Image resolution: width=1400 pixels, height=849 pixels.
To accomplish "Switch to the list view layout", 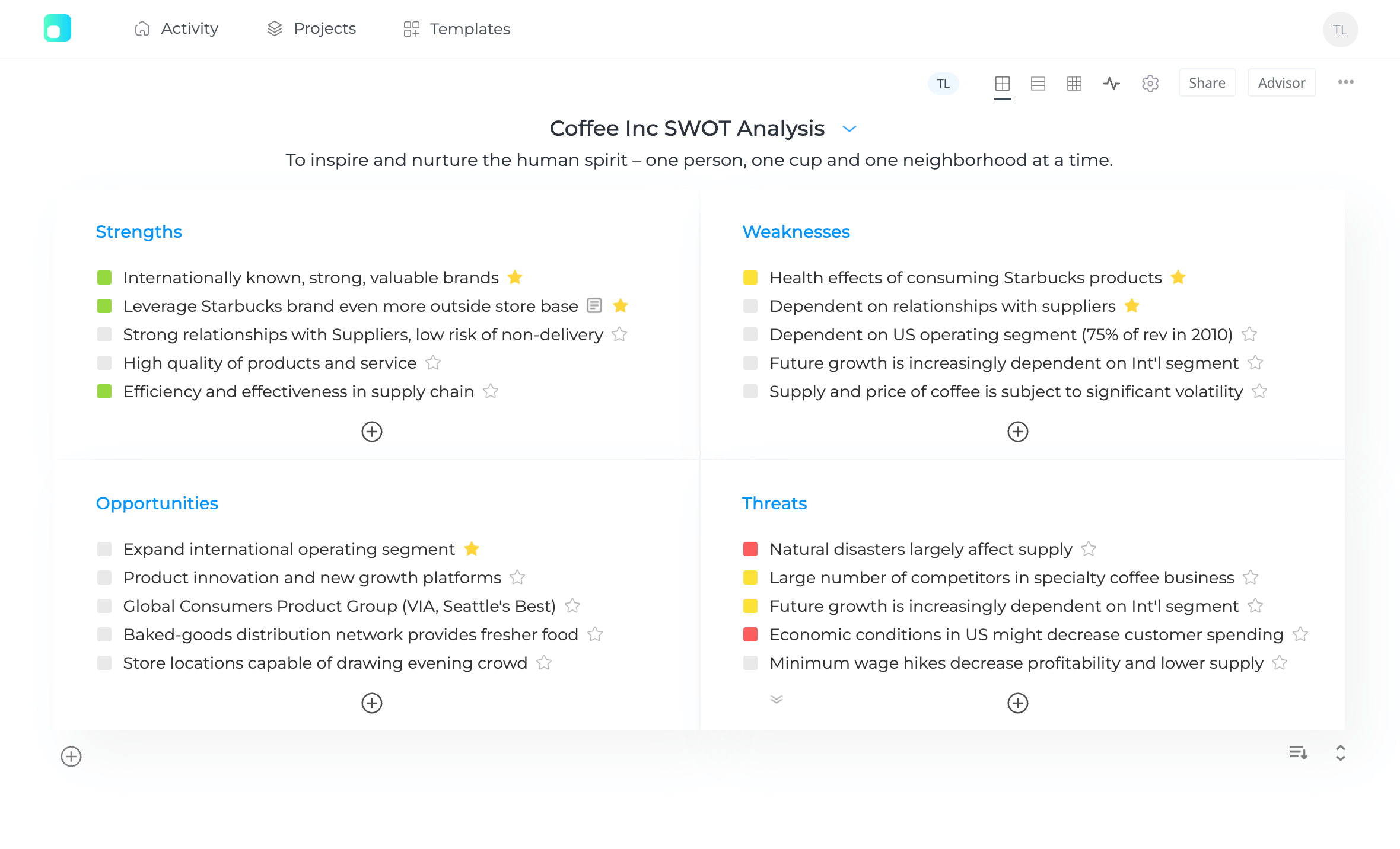I will click(1038, 84).
